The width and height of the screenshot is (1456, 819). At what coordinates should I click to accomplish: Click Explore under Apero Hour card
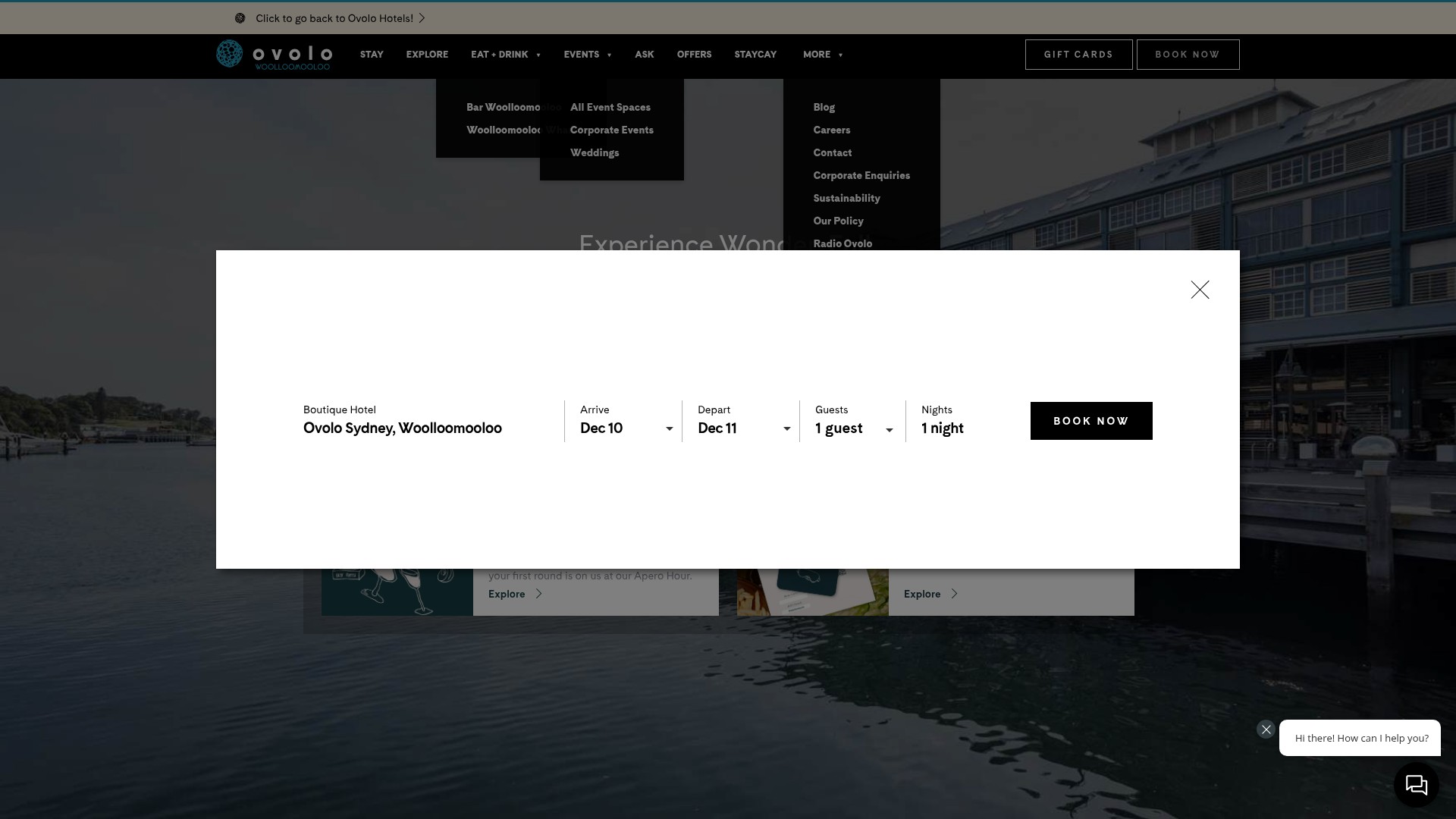(515, 594)
